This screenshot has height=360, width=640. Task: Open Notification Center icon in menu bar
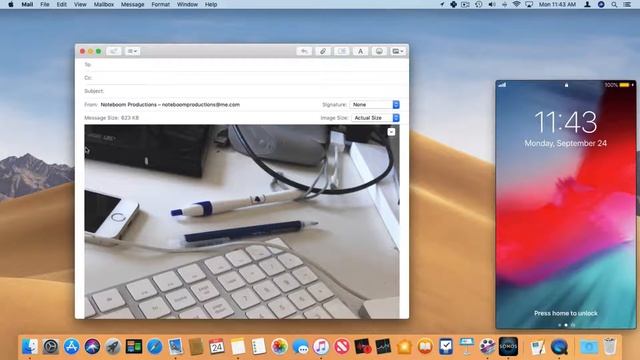627,4
